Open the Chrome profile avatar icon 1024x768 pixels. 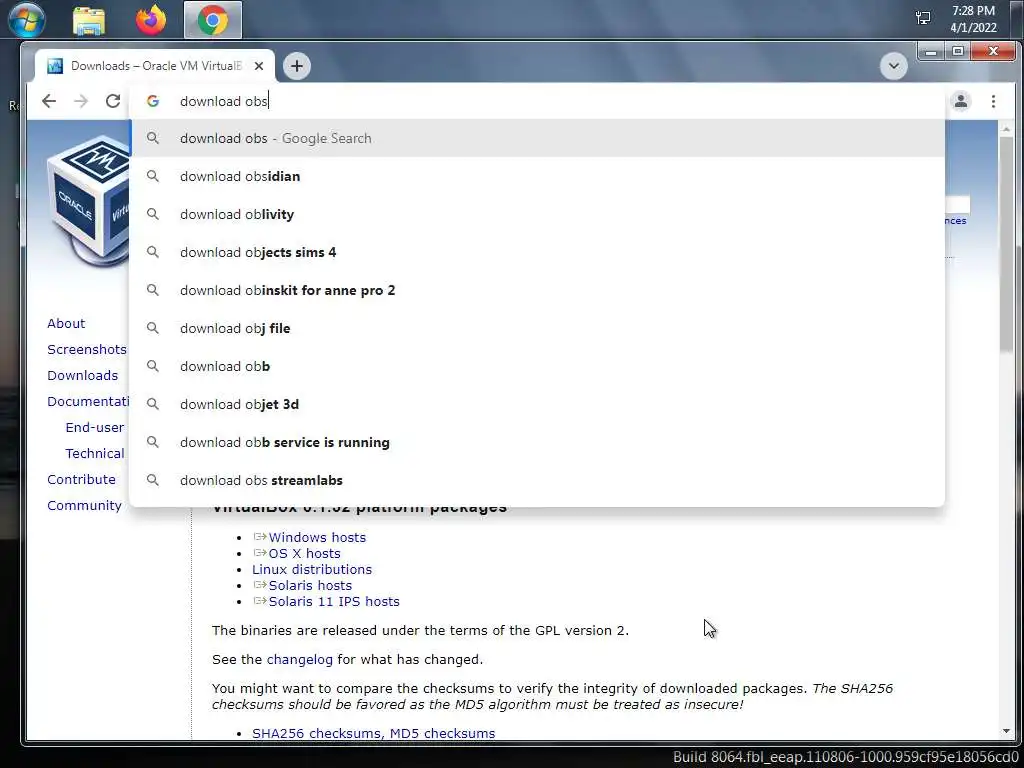click(x=961, y=101)
